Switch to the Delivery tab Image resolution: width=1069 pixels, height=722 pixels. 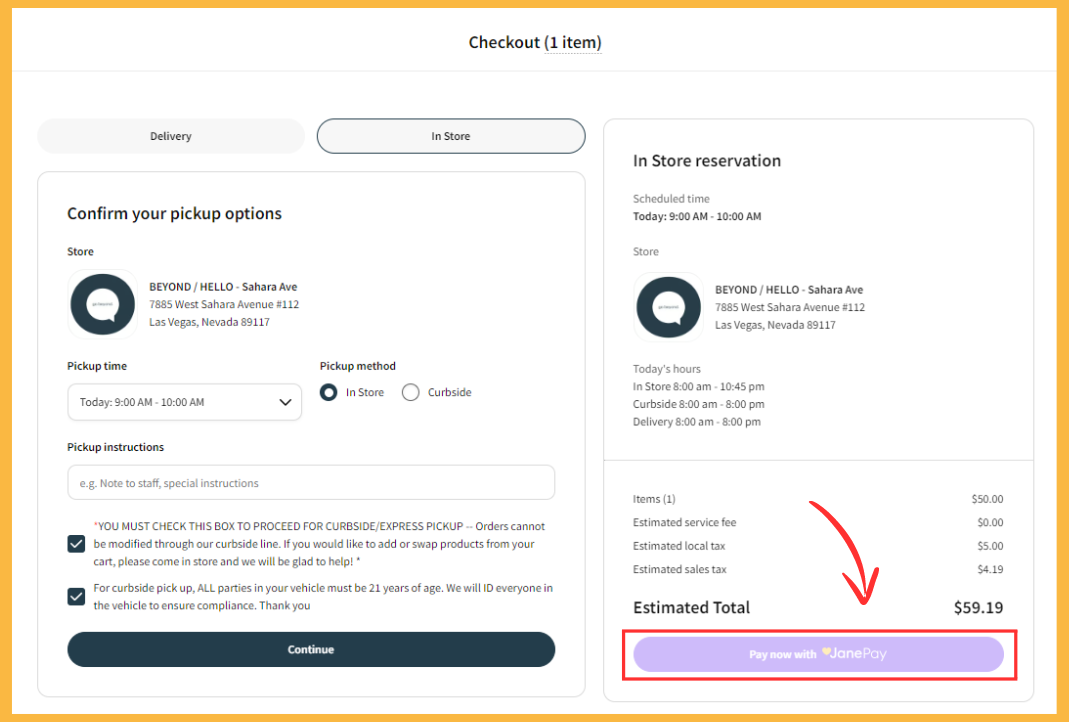[171, 136]
